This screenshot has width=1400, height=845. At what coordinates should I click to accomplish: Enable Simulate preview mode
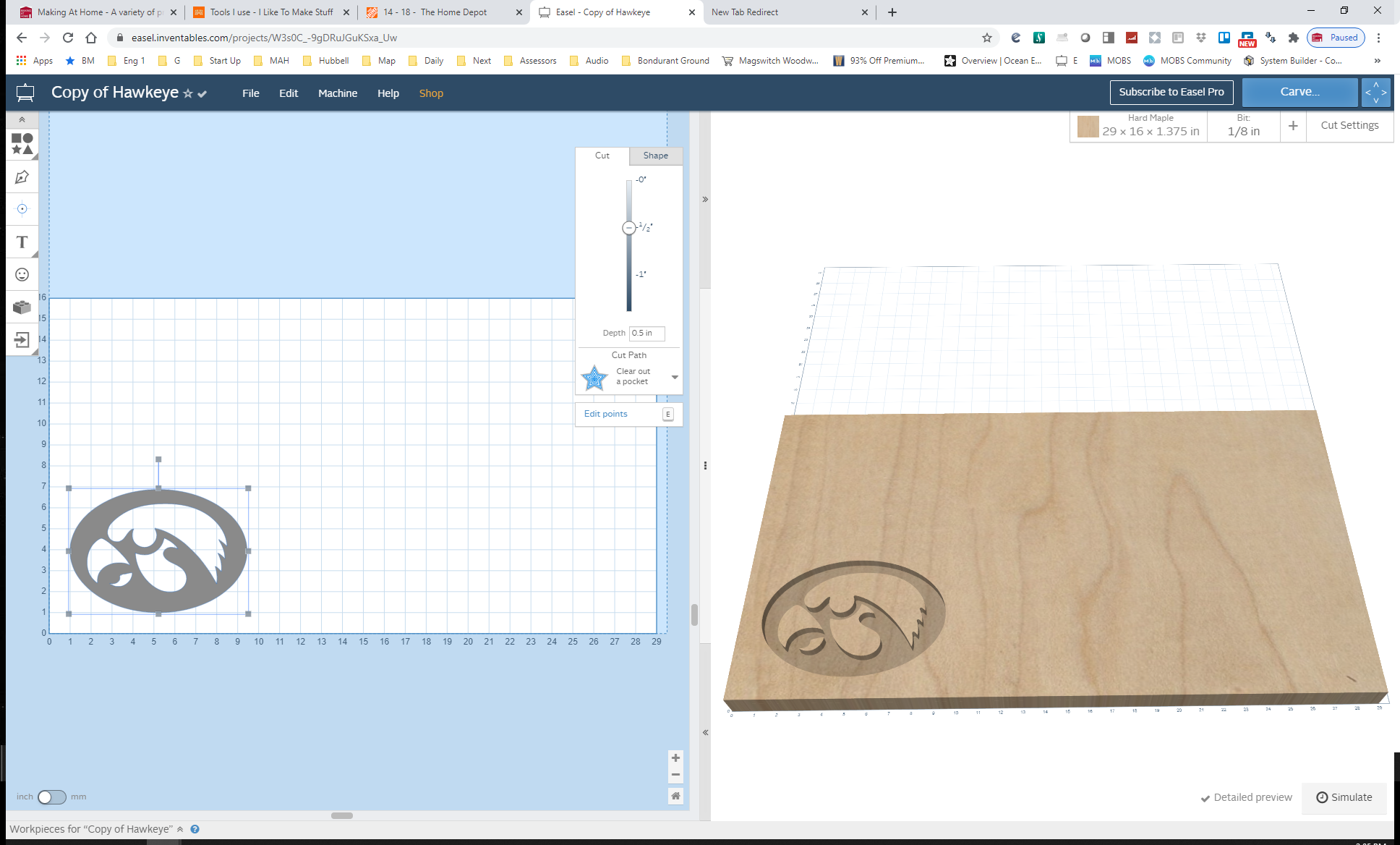[x=1345, y=797]
